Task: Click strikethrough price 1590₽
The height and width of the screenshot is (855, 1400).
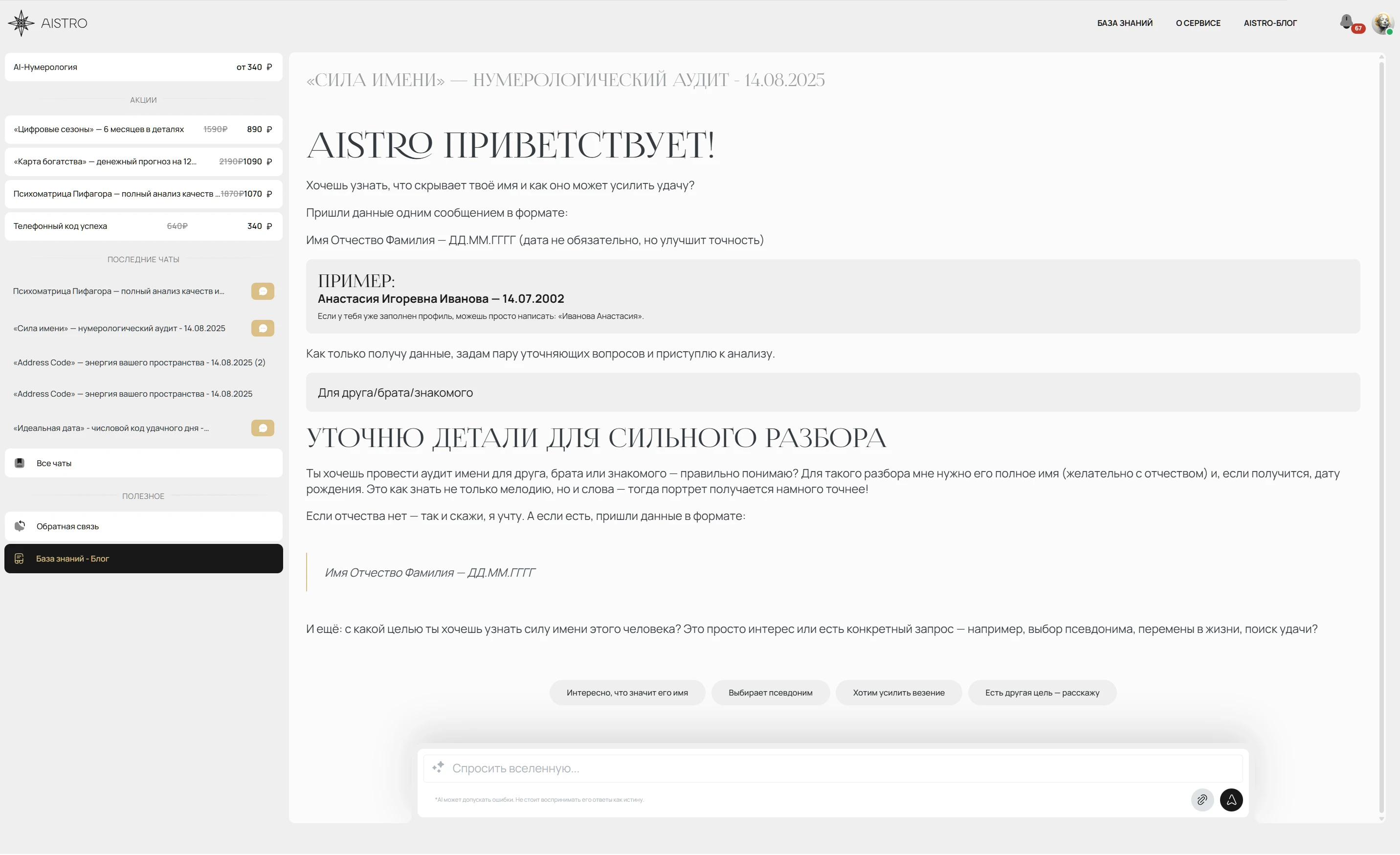Action: coord(215,130)
